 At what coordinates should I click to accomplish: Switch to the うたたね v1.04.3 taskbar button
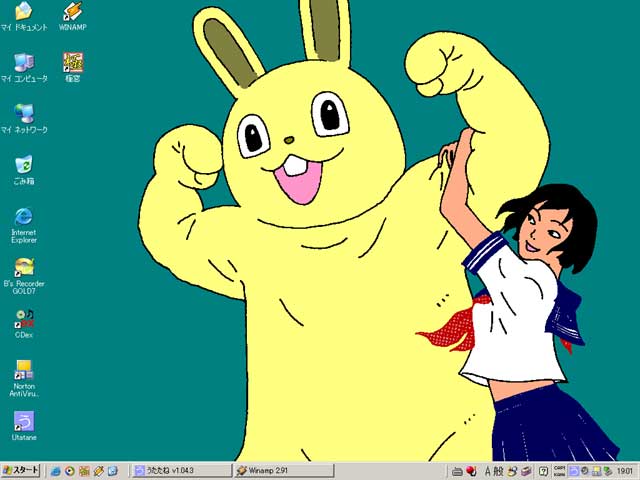[181, 470]
